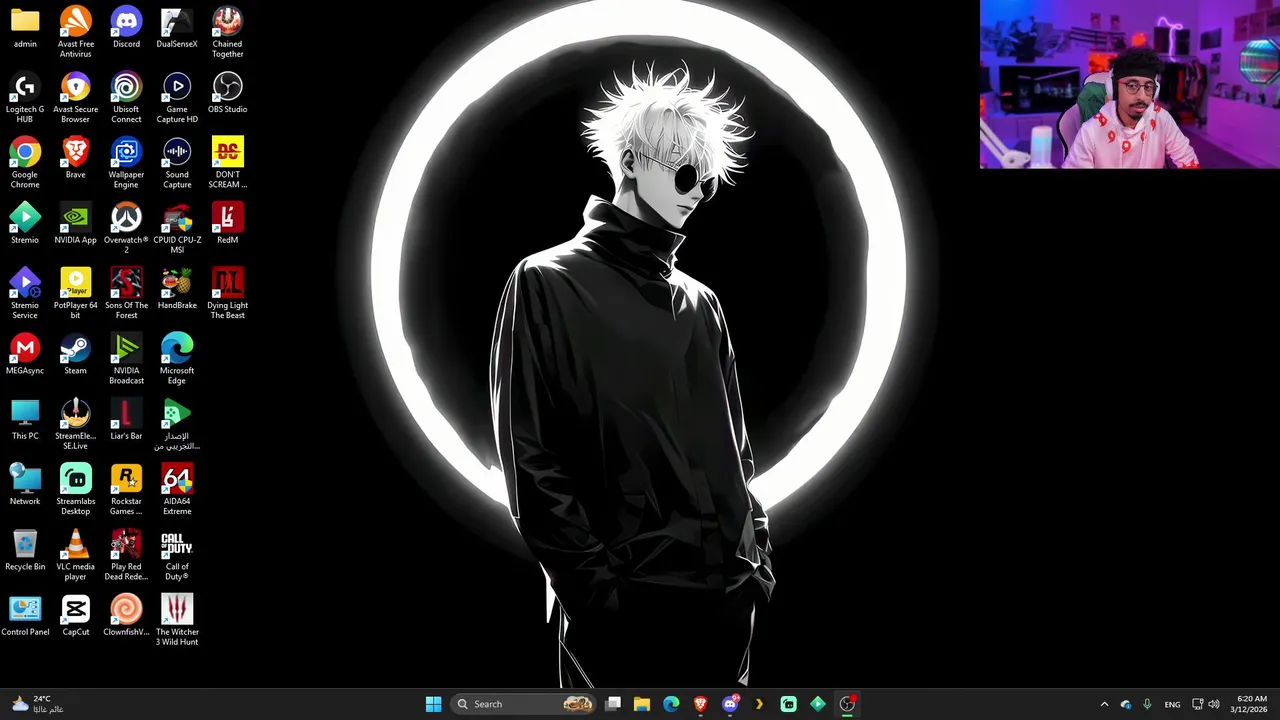This screenshot has width=1280, height=720.
Task: Open the Arabic-labeled green gamepad shortcut
Action: coord(177,424)
